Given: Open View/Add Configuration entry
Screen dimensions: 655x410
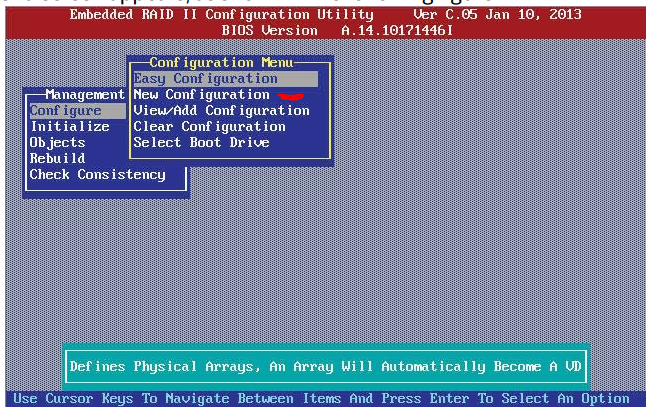Looking at the screenshot, I should [x=221, y=111].
